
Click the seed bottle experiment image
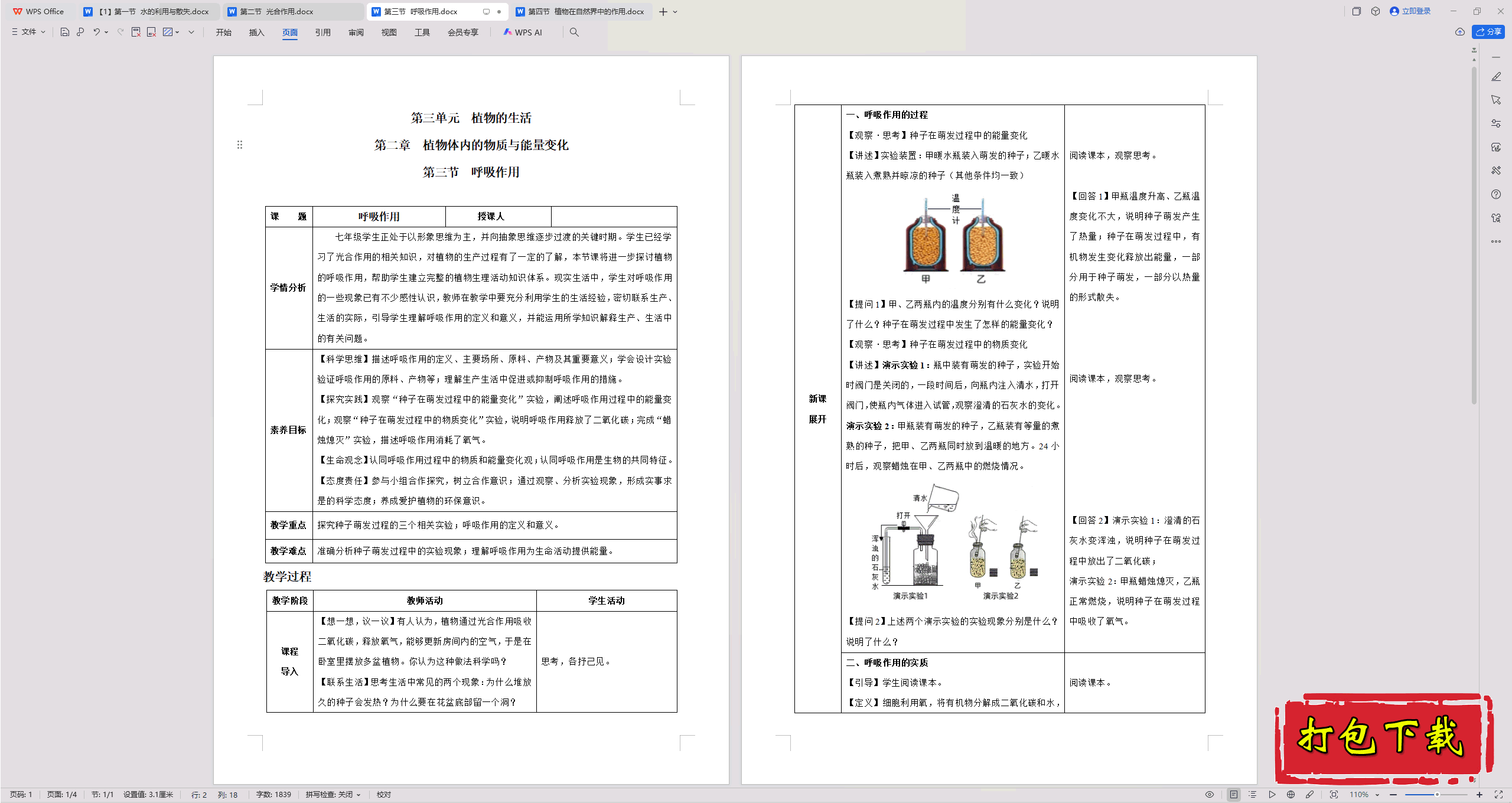[x=954, y=239]
